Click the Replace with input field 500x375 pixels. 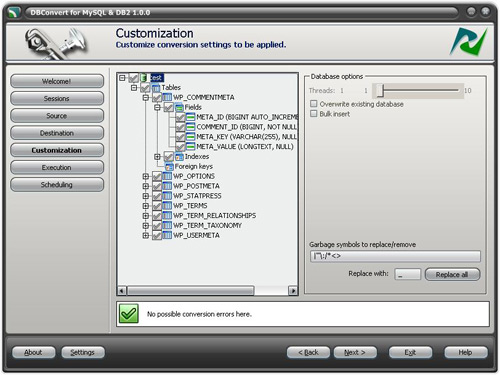point(408,274)
